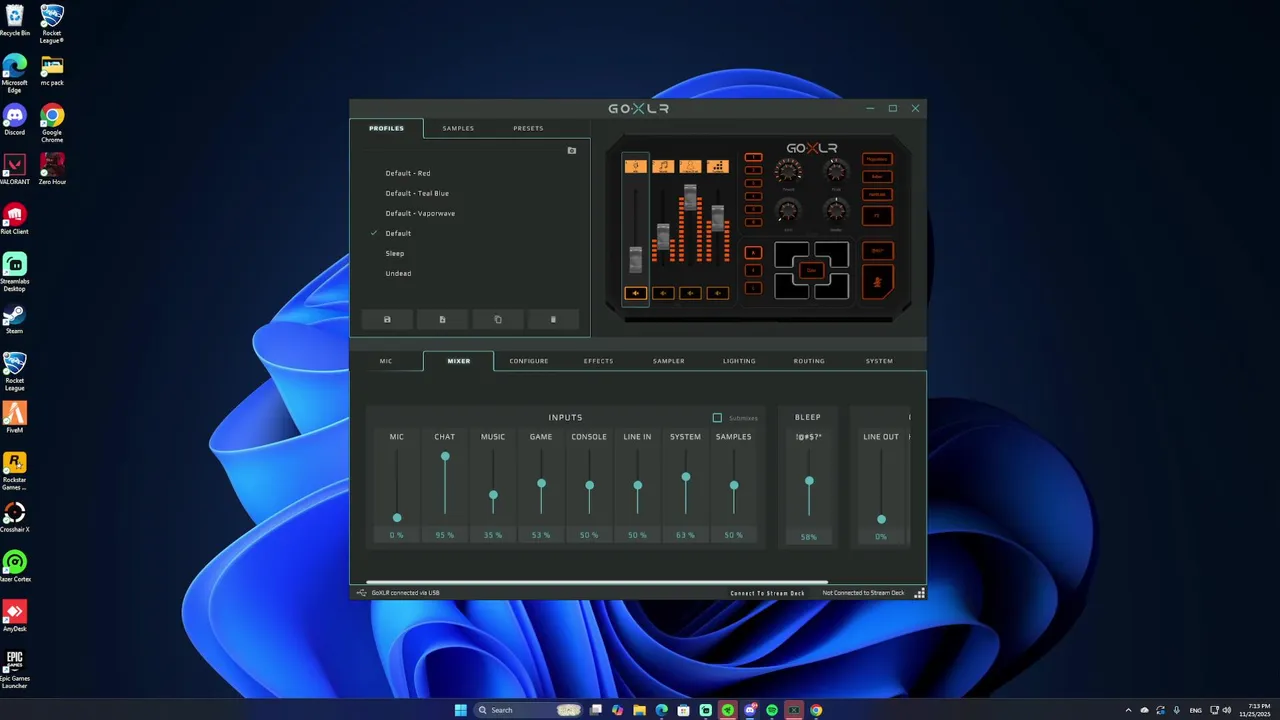
Task: Click the bleep button on the device
Action: point(877,250)
